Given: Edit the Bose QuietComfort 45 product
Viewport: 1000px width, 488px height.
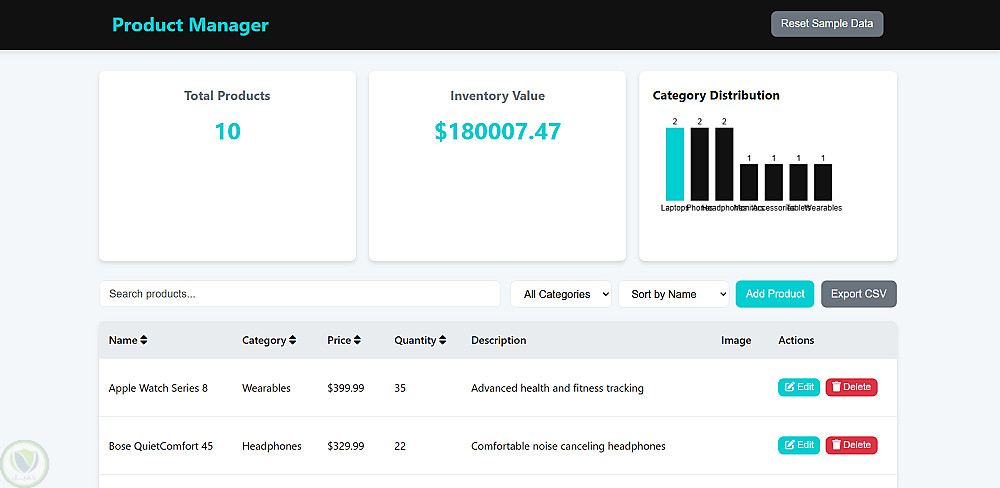Looking at the screenshot, I should point(798,445).
